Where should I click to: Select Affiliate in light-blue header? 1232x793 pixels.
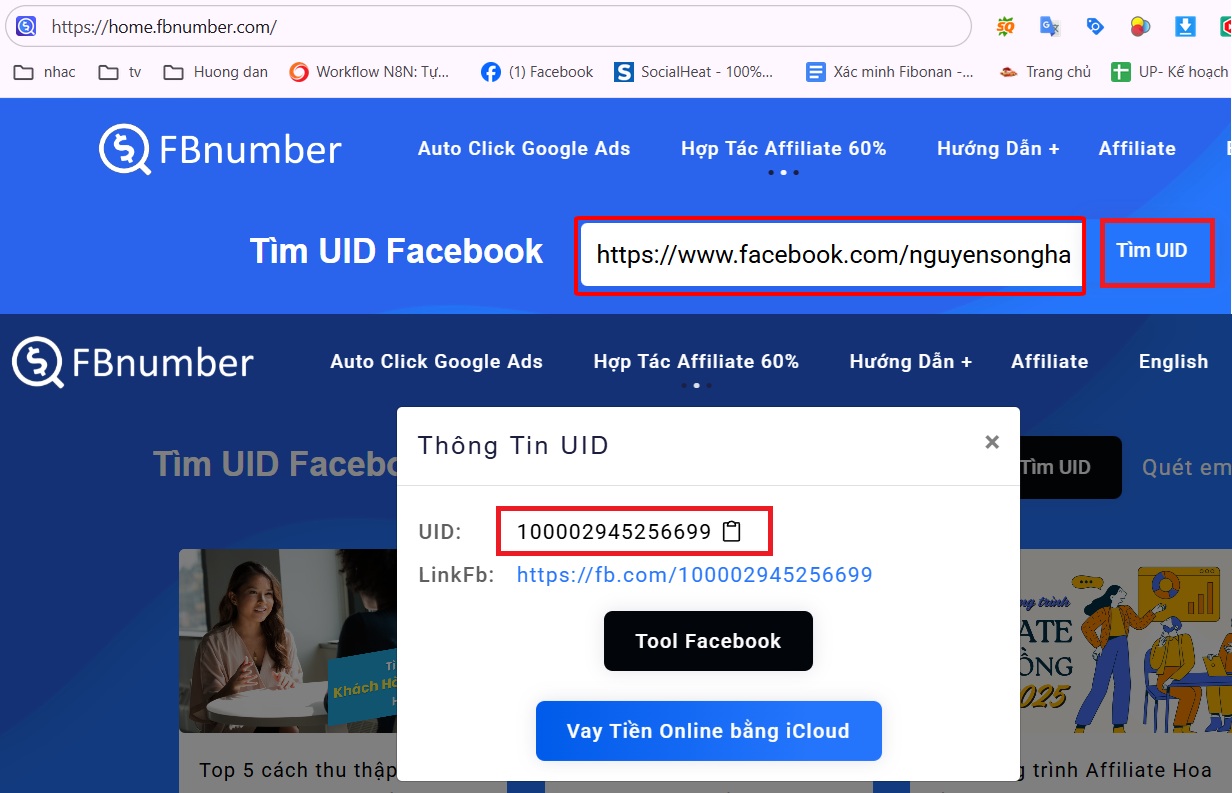(x=1137, y=149)
